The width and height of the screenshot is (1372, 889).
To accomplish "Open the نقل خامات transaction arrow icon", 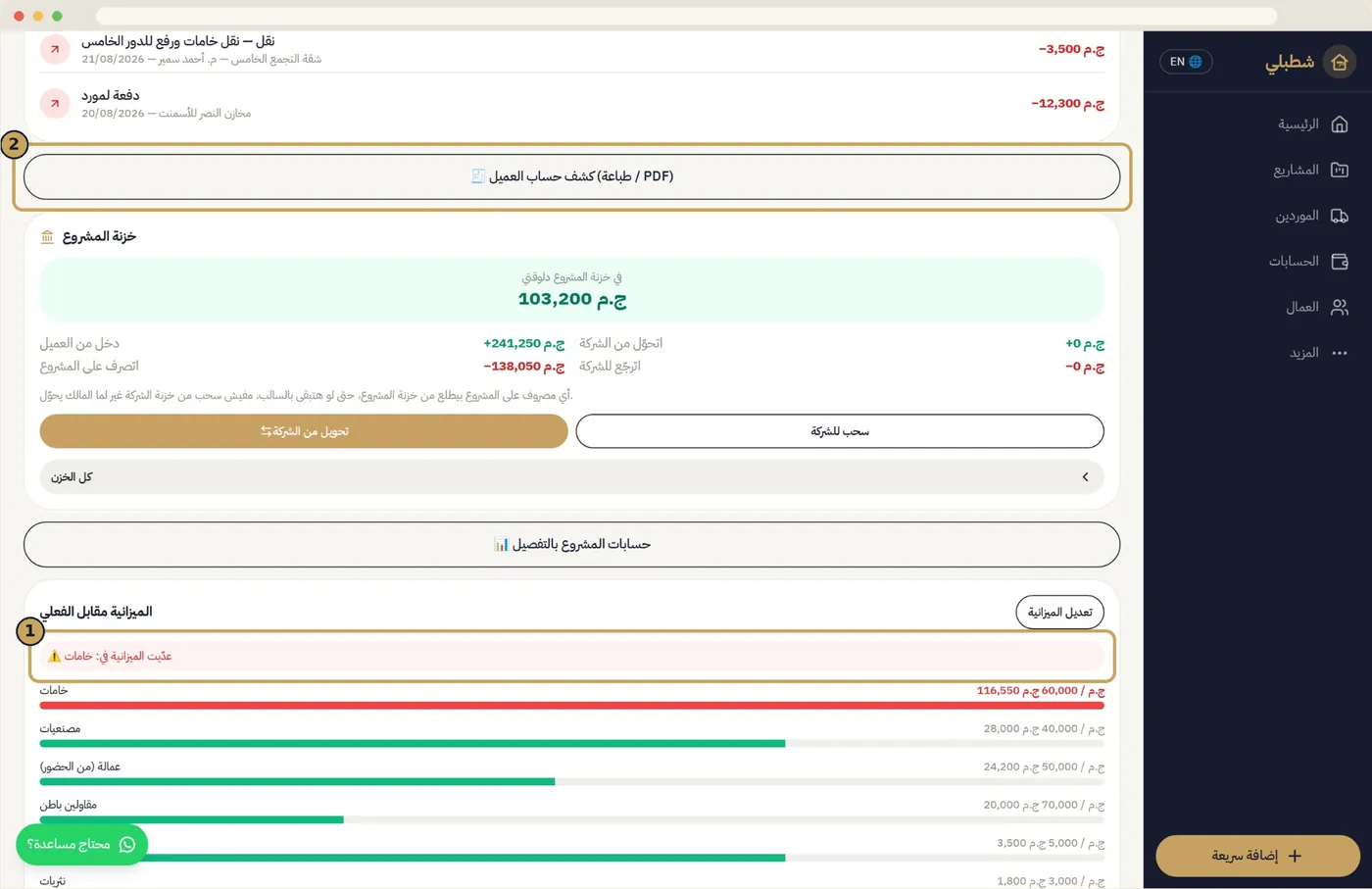I will tap(55, 49).
